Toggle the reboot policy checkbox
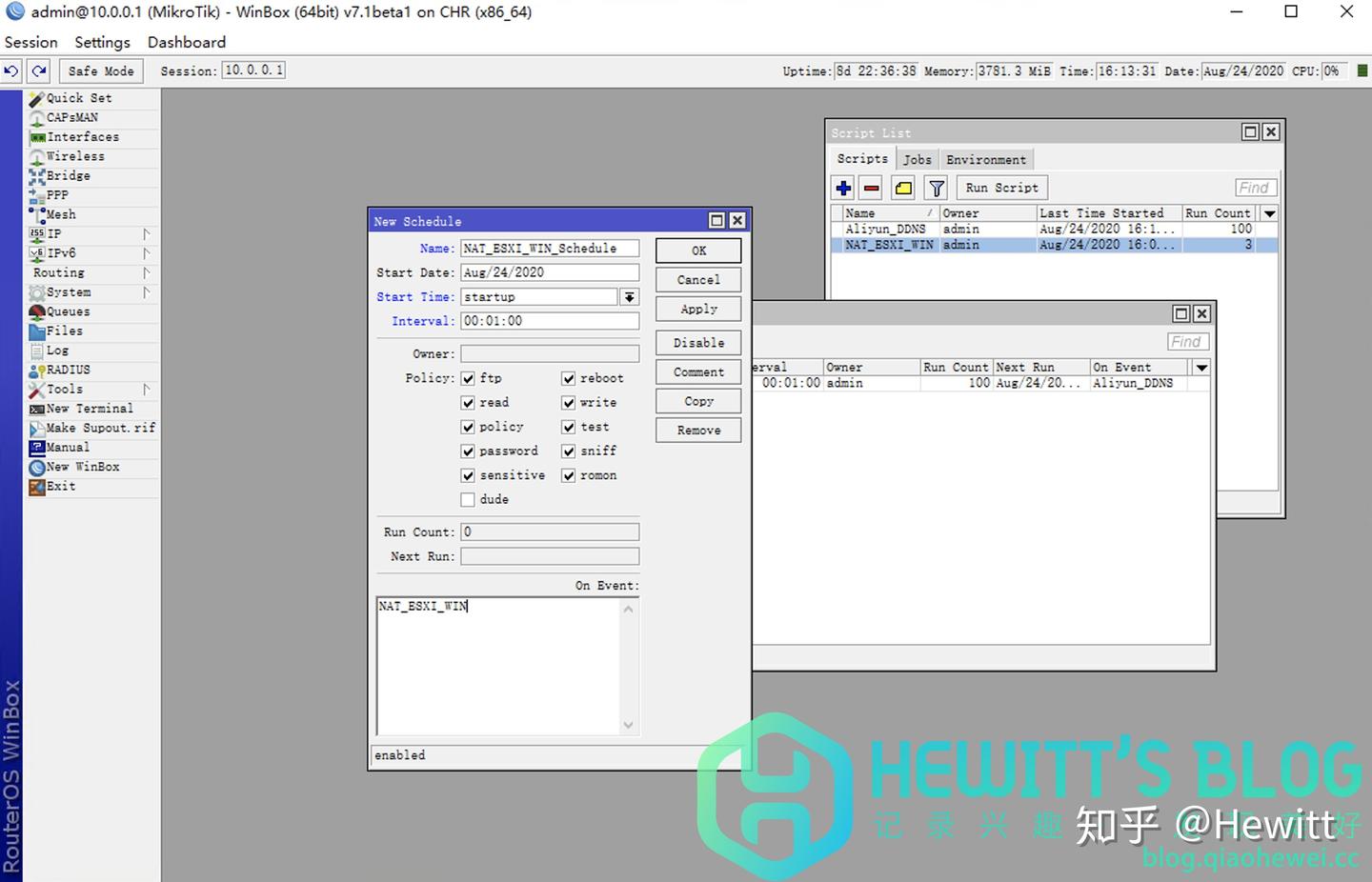The height and width of the screenshot is (882, 1372). [569, 378]
